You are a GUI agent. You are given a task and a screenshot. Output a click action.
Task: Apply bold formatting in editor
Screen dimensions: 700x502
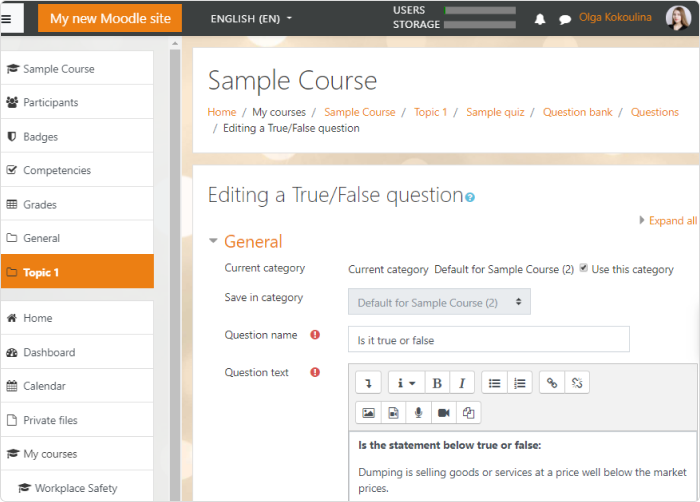pyautogui.click(x=437, y=383)
